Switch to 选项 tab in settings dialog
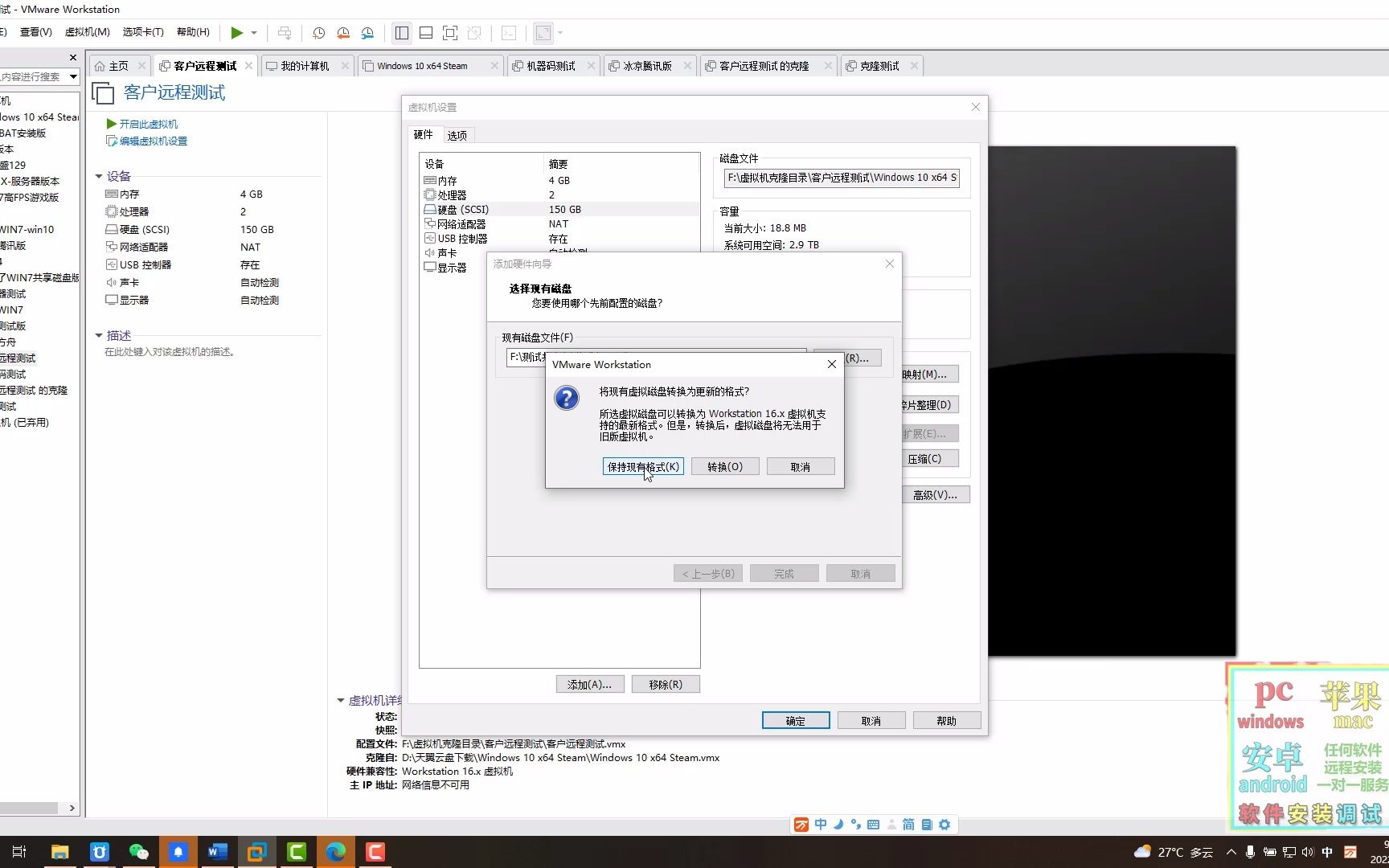The width and height of the screenshot is (1389, 868). (457, 135)
